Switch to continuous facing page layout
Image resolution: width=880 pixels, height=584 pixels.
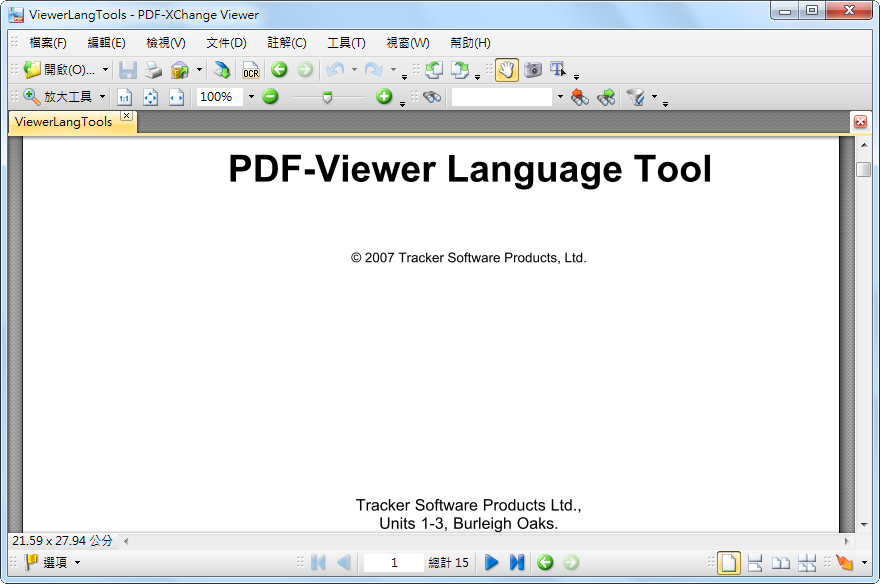click(x=806, y=562)
